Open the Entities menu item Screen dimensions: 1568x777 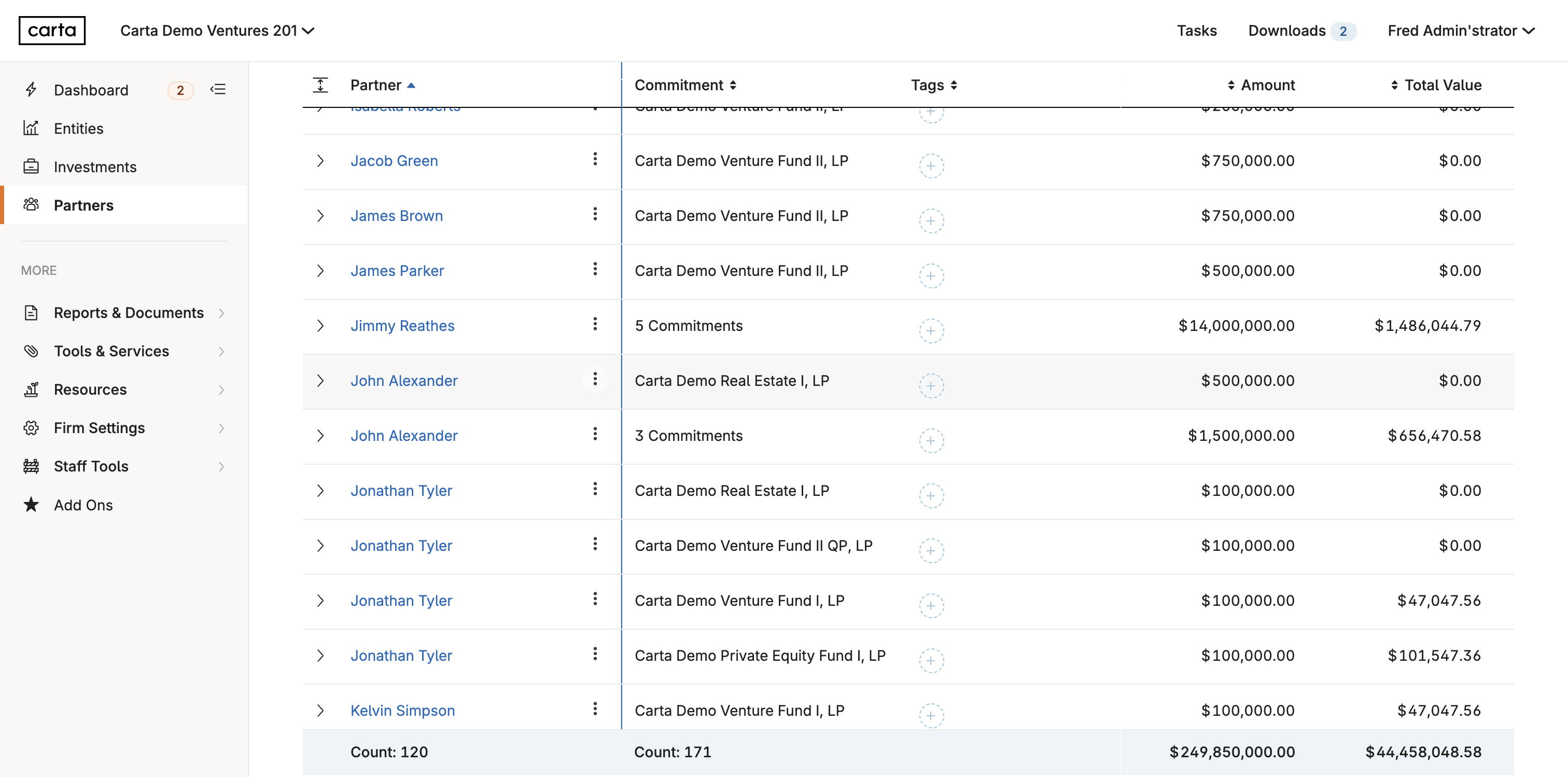click(x=78, y=128)
